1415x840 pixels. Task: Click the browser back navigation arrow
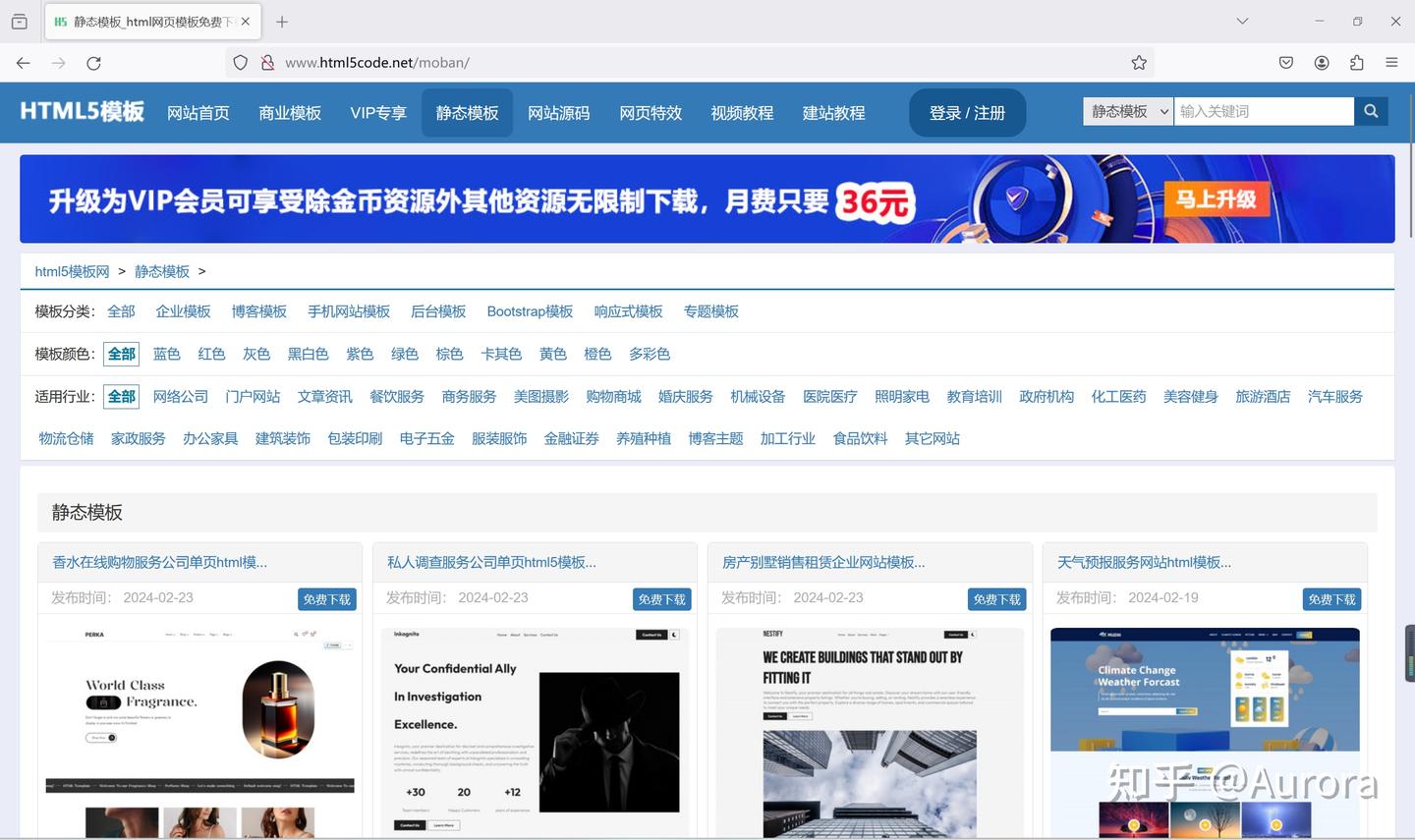point(23,62)
